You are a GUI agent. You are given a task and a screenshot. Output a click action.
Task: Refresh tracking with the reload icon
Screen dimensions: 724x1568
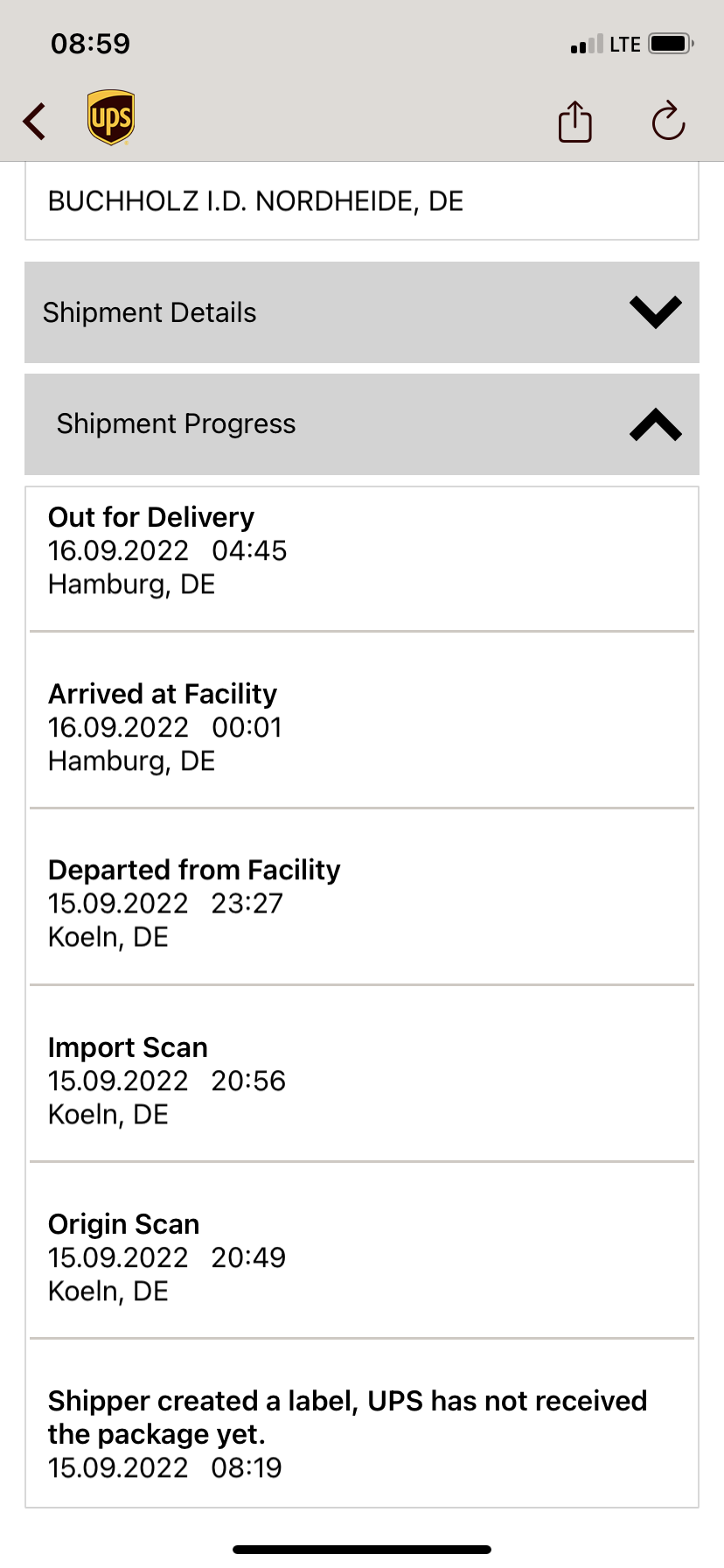[668, 122]
